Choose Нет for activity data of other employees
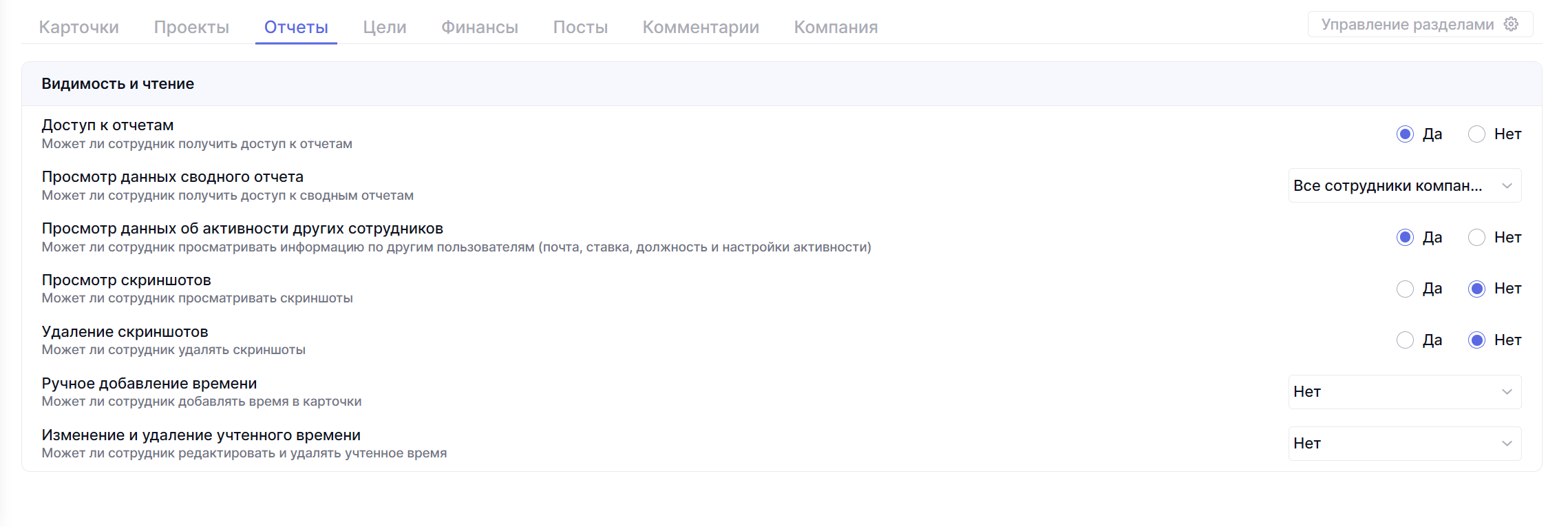 1476,238
